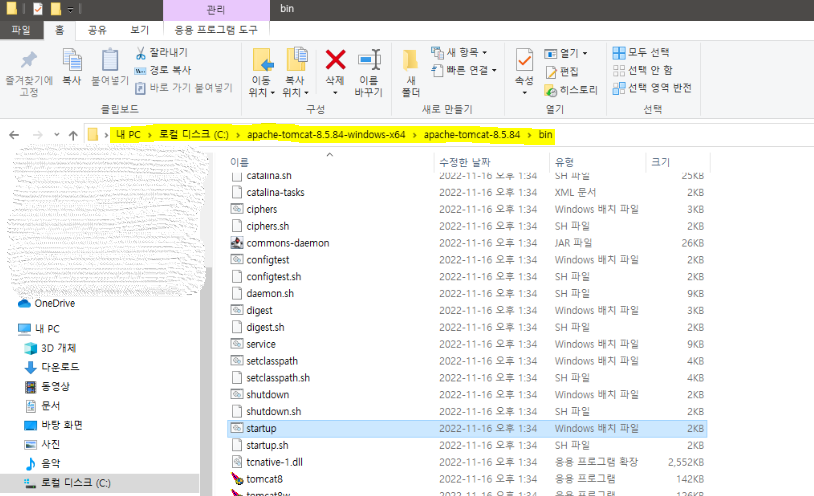This screenshot has width=814, height=496.
Task: Open 바탕 화면 desktop in sidebar
Action: pos(53,425)
